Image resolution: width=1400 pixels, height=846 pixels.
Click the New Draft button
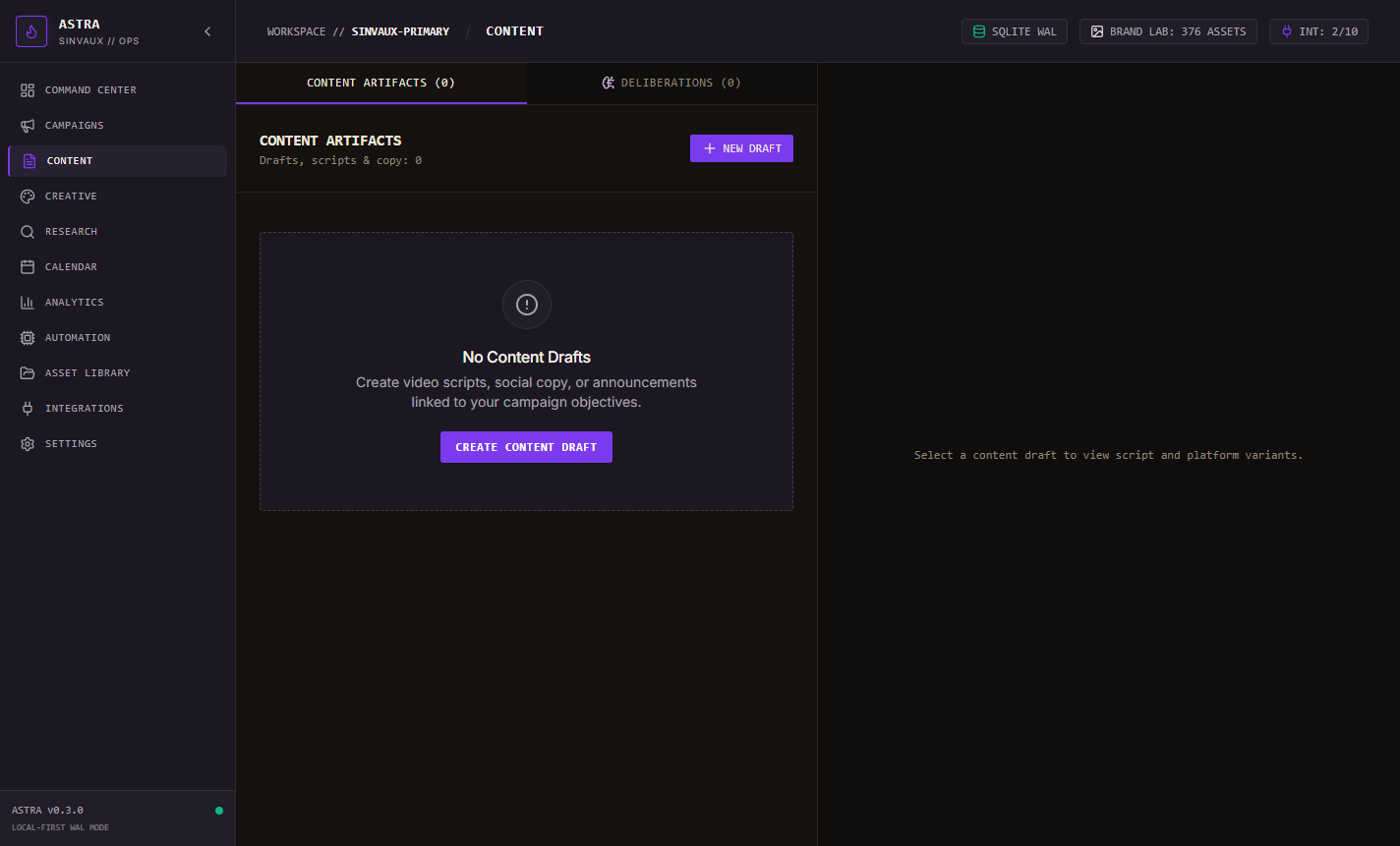(x=741, y=148)
